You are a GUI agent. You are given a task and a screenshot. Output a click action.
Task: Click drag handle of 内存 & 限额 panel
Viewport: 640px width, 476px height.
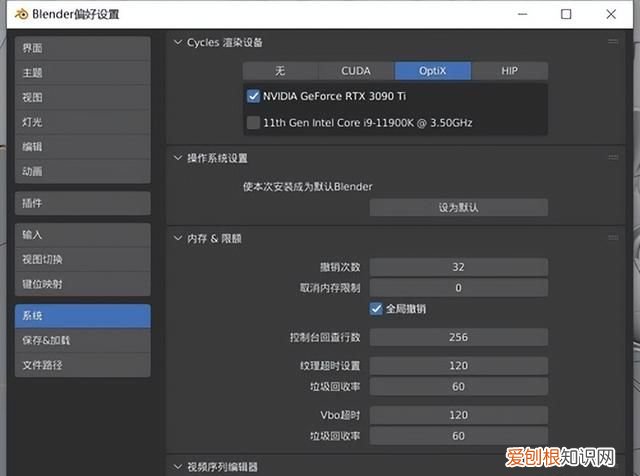[x=612, y=238]
